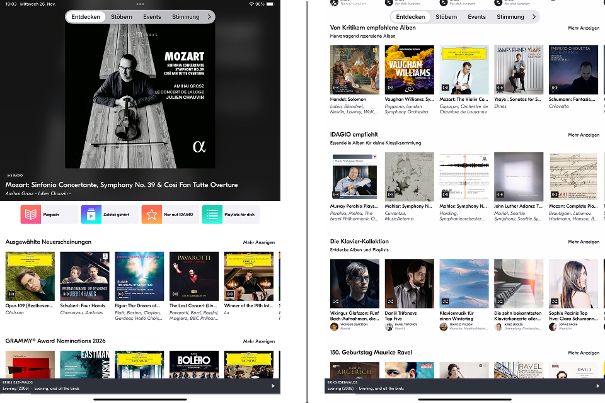Viewport: 605px width, 403px height.
Task: Open Víkingur Ólafsson playlist cover
Action: (x=355, y=284)
